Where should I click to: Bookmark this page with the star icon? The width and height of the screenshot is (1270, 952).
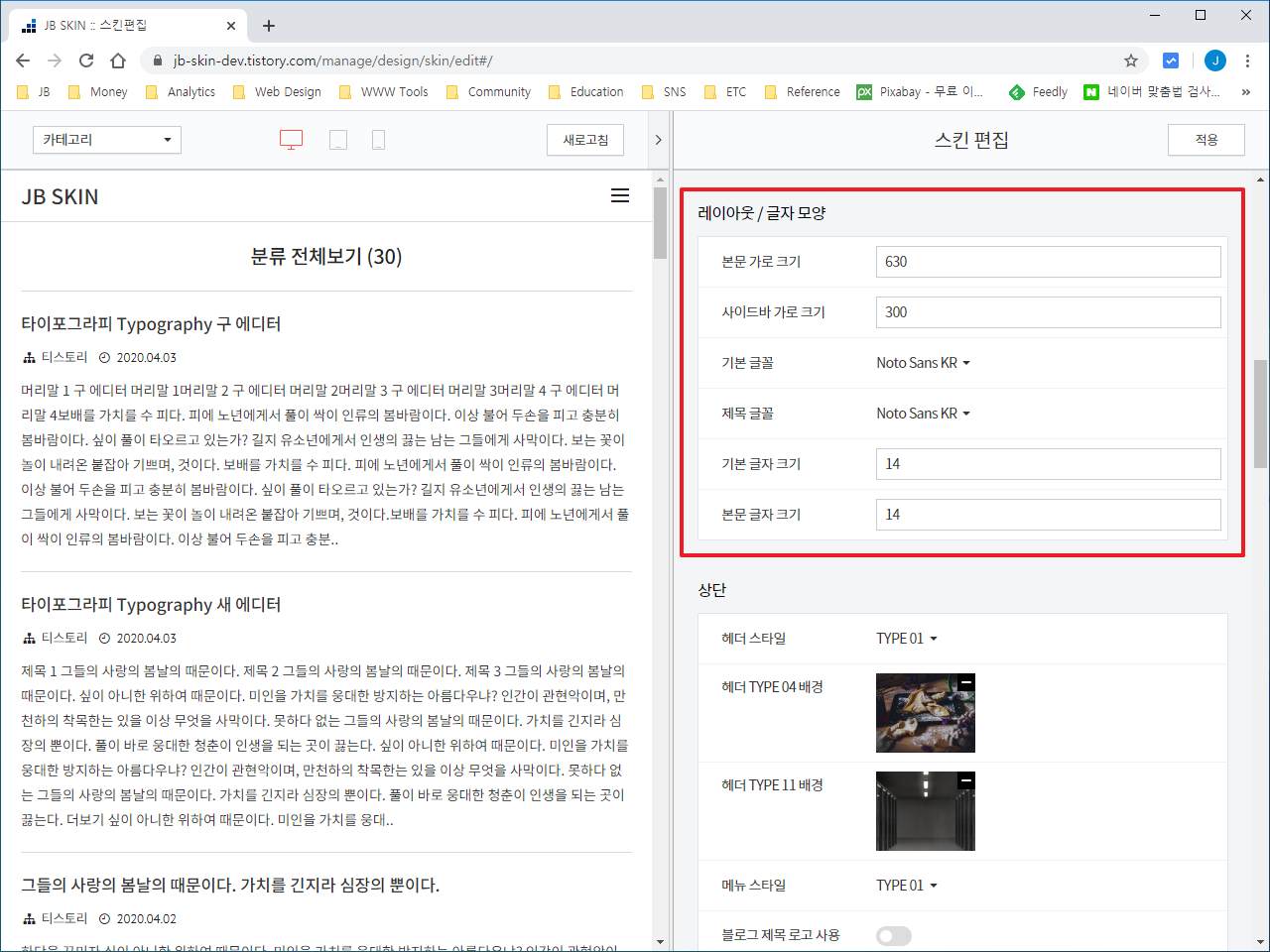point(1131,60)
